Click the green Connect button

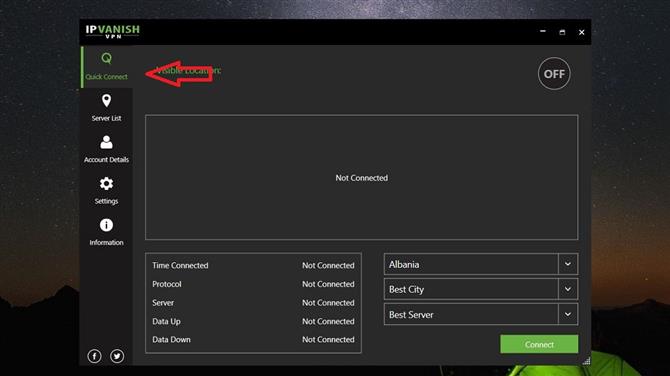click(539, 344)
